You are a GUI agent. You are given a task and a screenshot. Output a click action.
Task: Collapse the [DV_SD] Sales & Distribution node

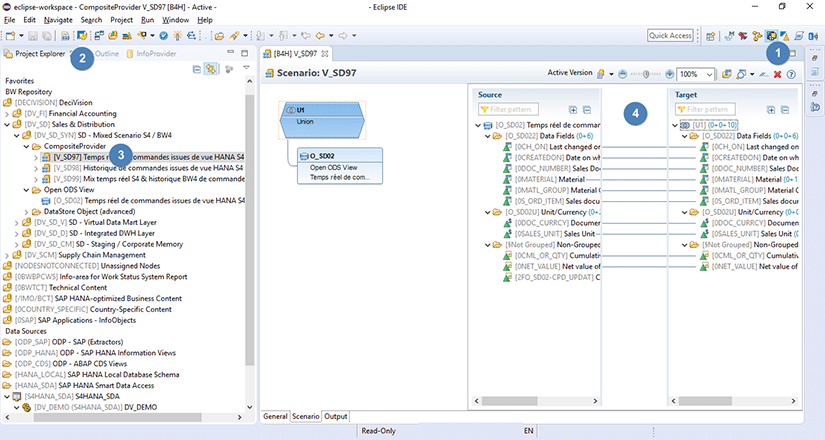tap(7, 125)
